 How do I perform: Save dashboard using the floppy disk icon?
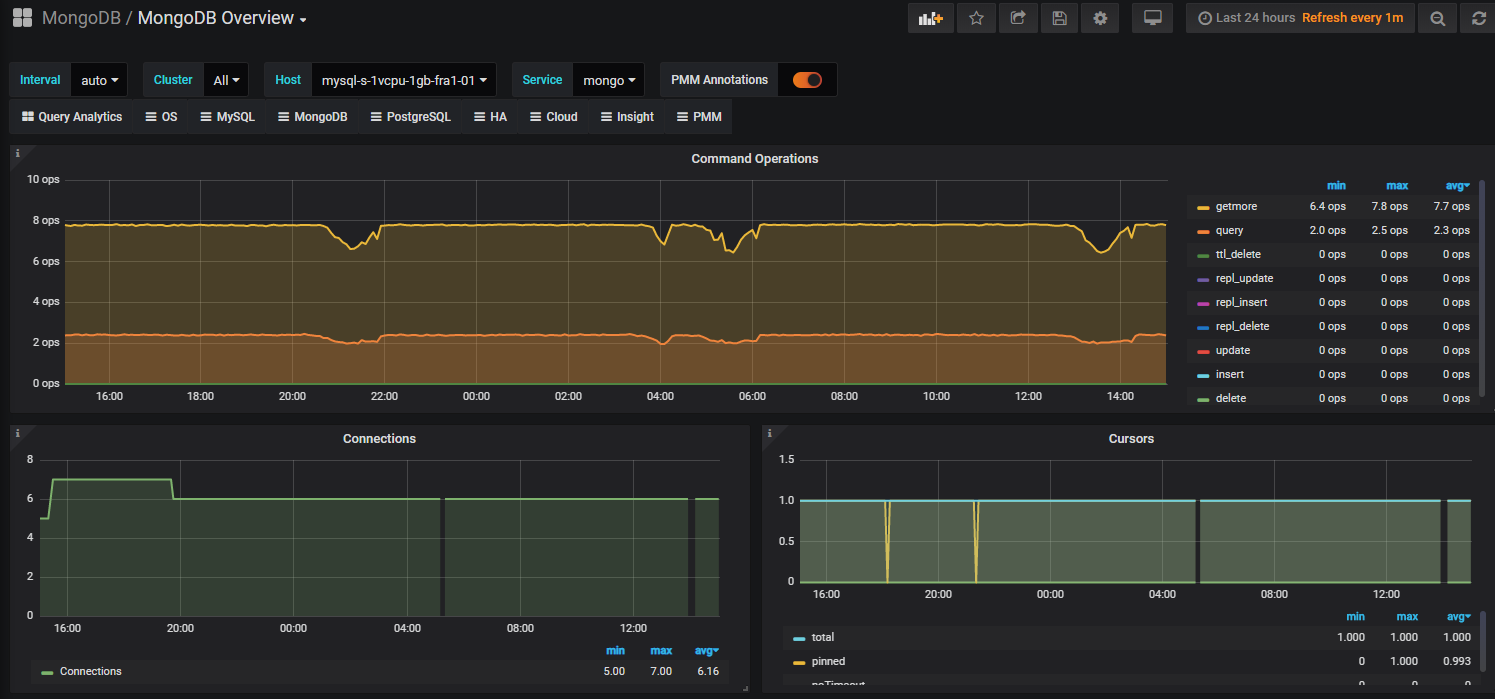[1059, 18]
